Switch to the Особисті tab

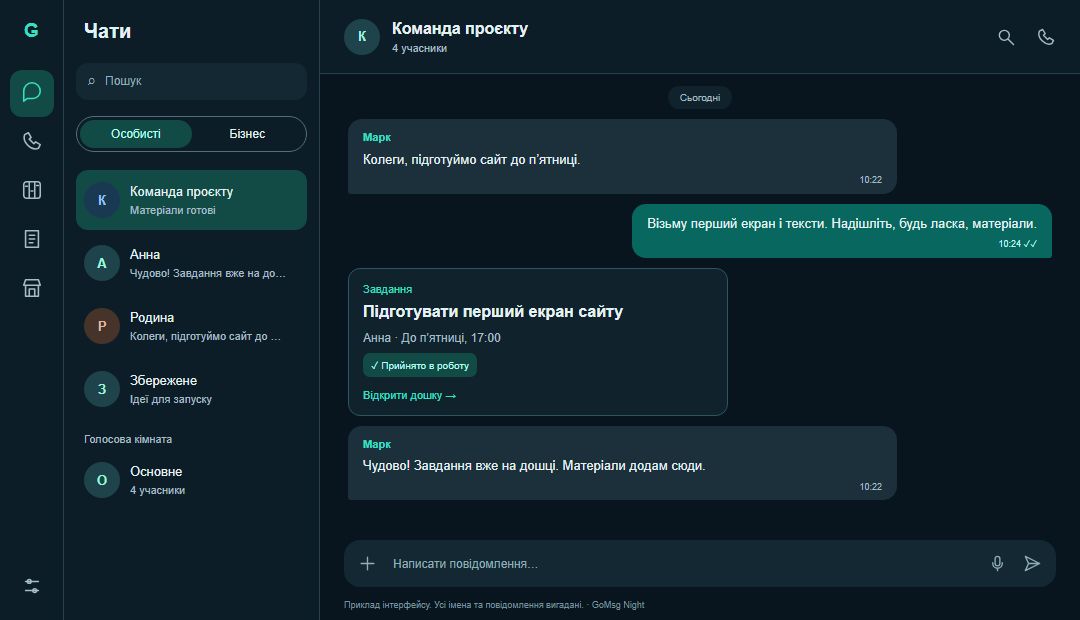click(x=136, y=134)
